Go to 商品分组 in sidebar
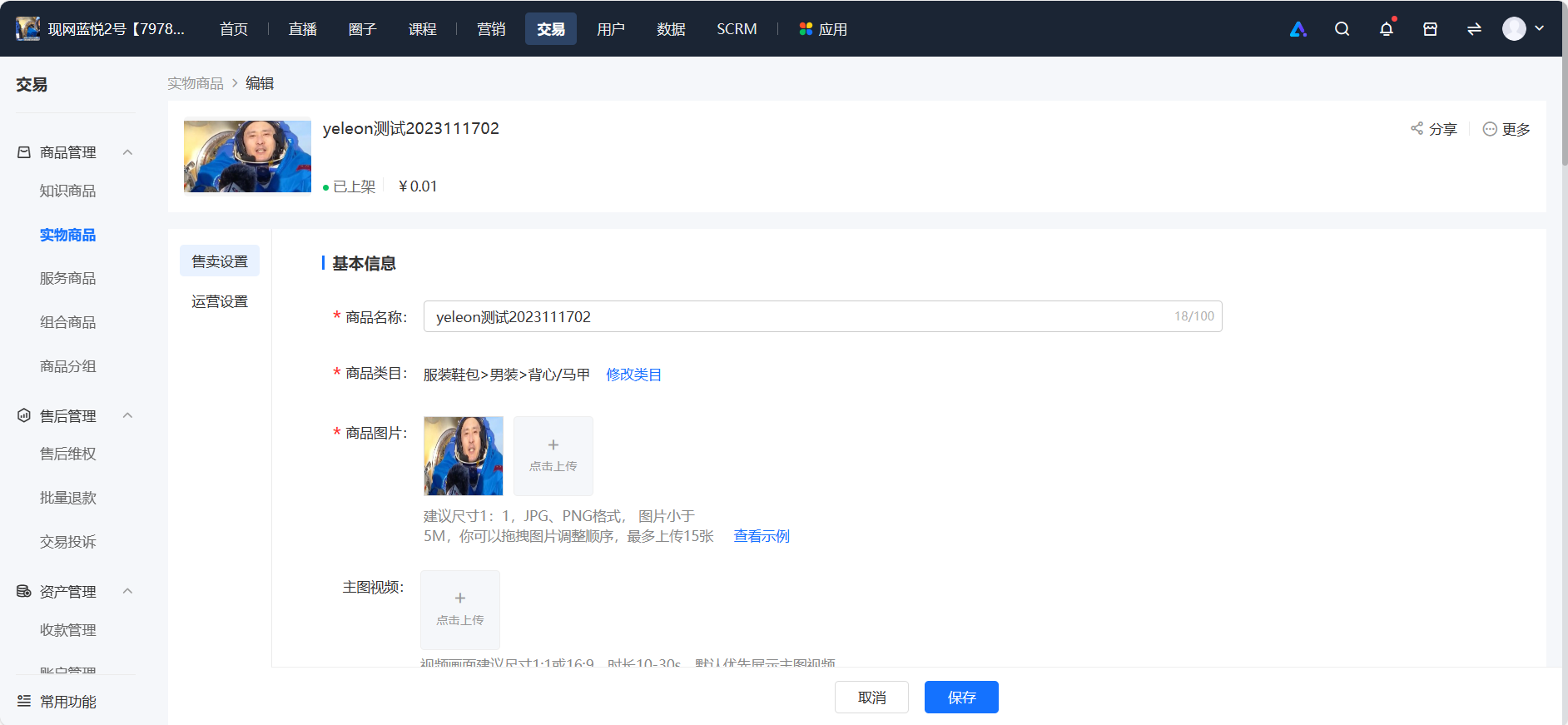The height and width of the screenshot is (725, 1568). click(x=68, y=366)
